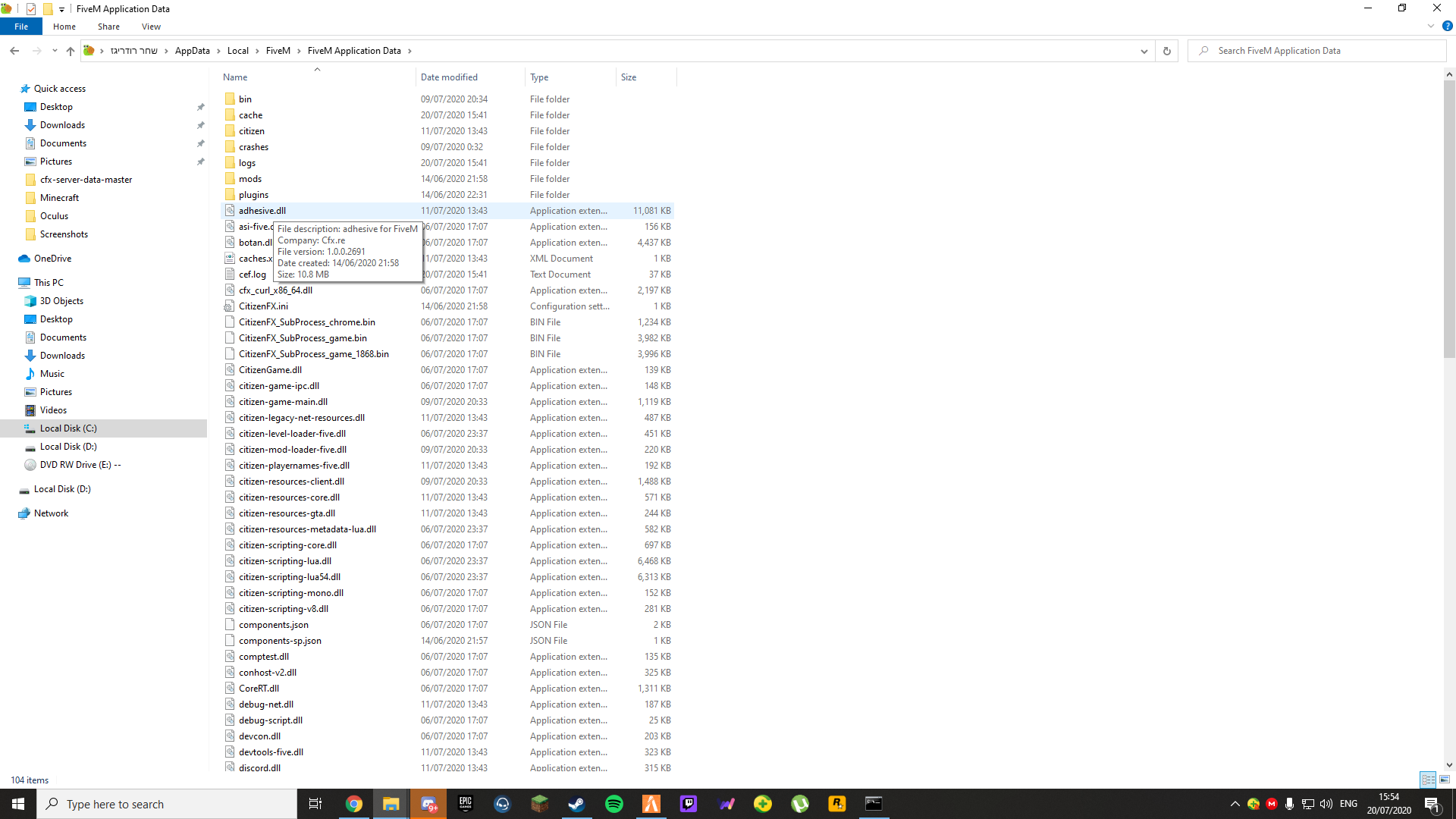1456x819 pixels.
Task: Switch to Large thumbnails view icon
Action: click(x=1445, y=780)
